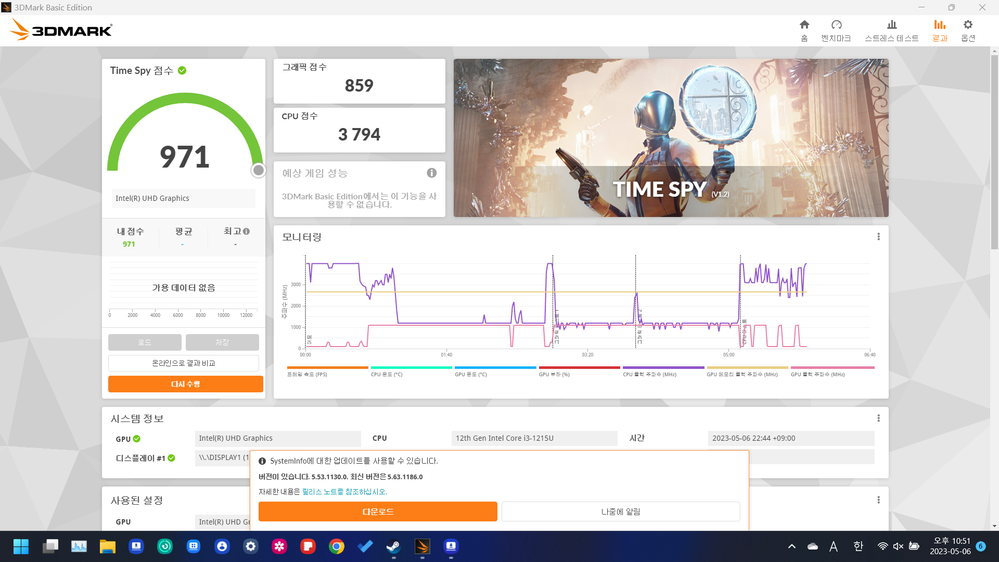Click the 12th Gen Intel Core i3-1215U field
Image resolution: width=999 pixels, height=562 pixels.
(534, 438)
